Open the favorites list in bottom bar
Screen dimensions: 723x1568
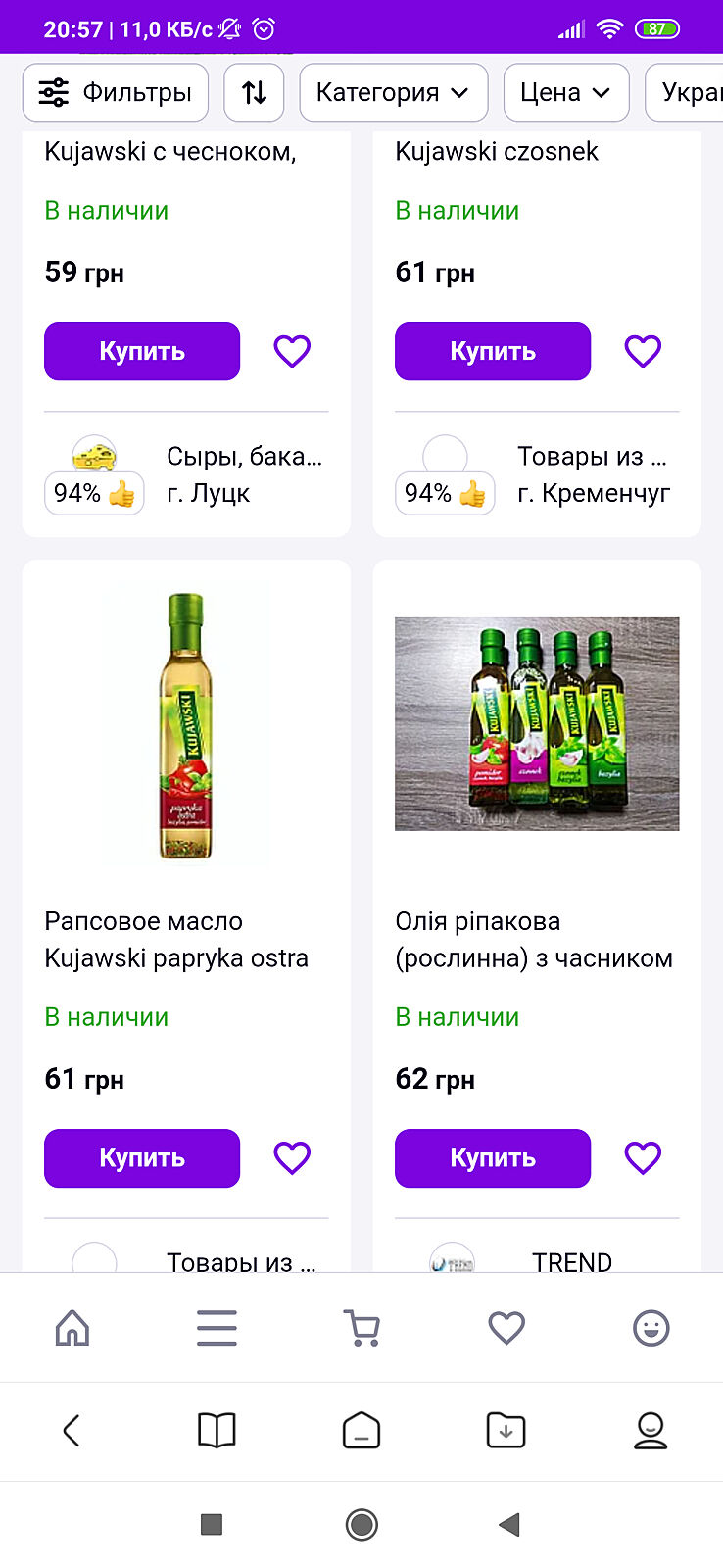(506, 1328)
